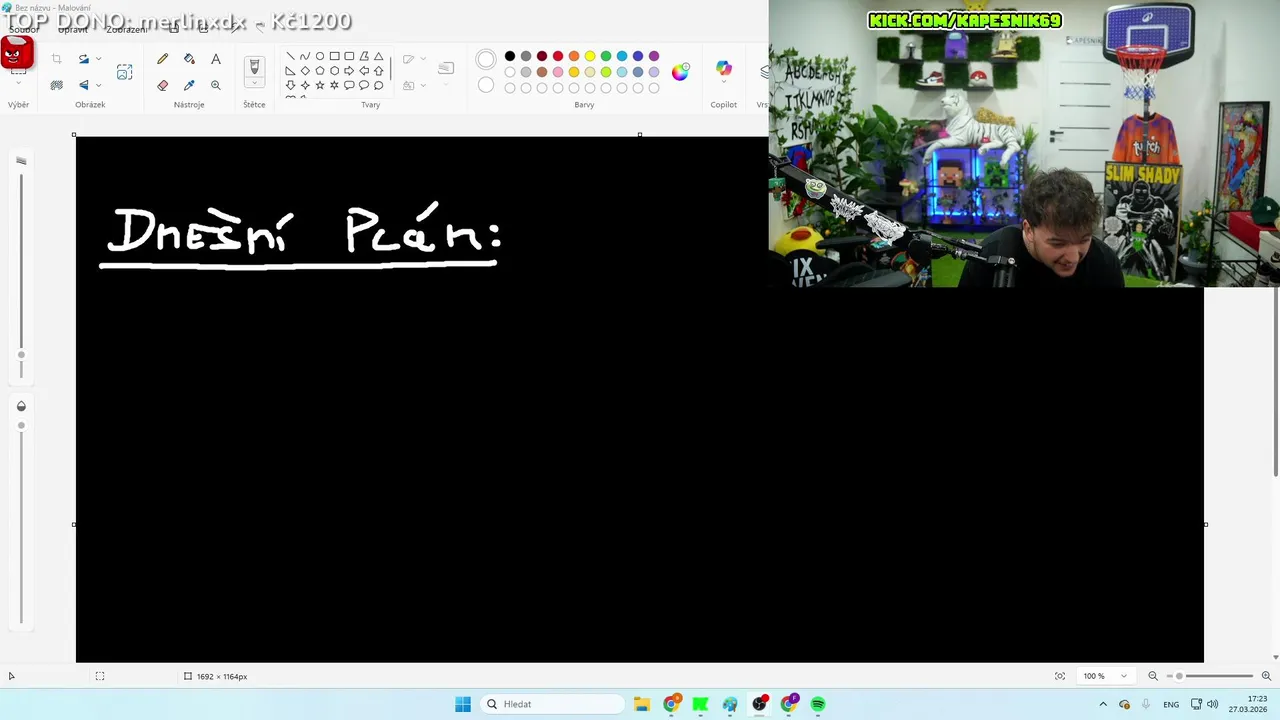This screenshot has width=1280, height=720.
Task: Pick the purple color swatch
Action: pos(654,56)
